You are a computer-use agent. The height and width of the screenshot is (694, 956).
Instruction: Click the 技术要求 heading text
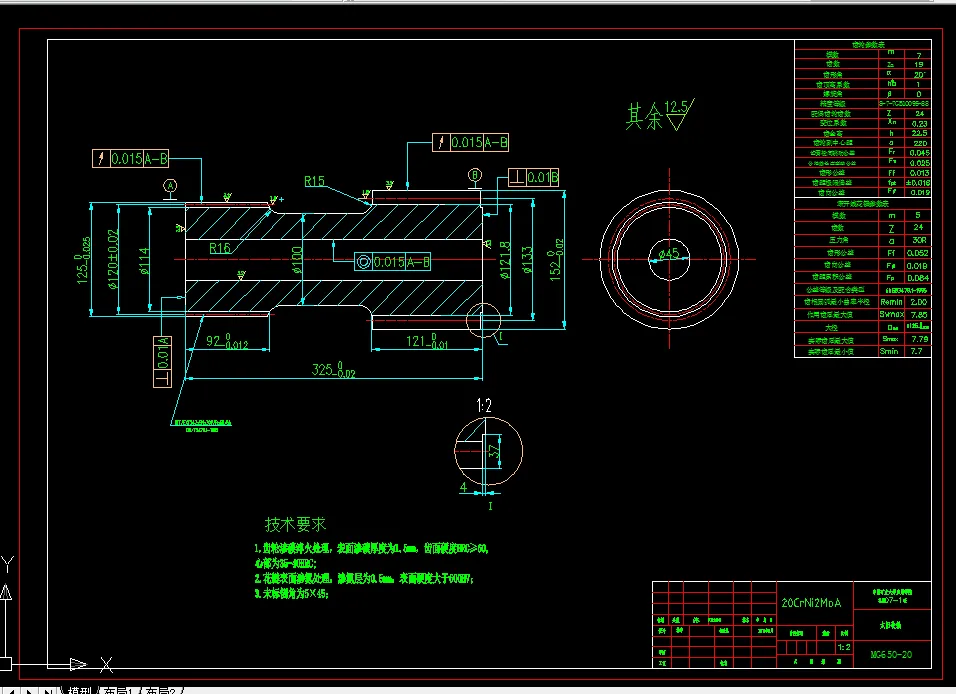click(296, 524)
